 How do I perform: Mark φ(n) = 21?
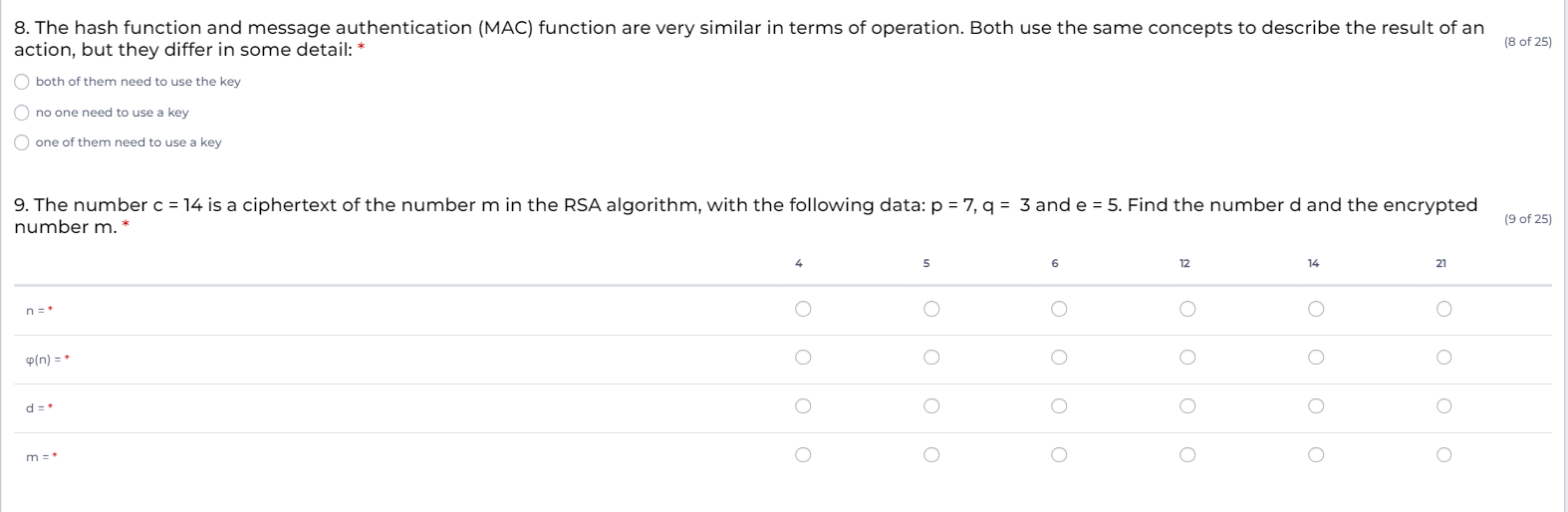[x=1443, y=358]
